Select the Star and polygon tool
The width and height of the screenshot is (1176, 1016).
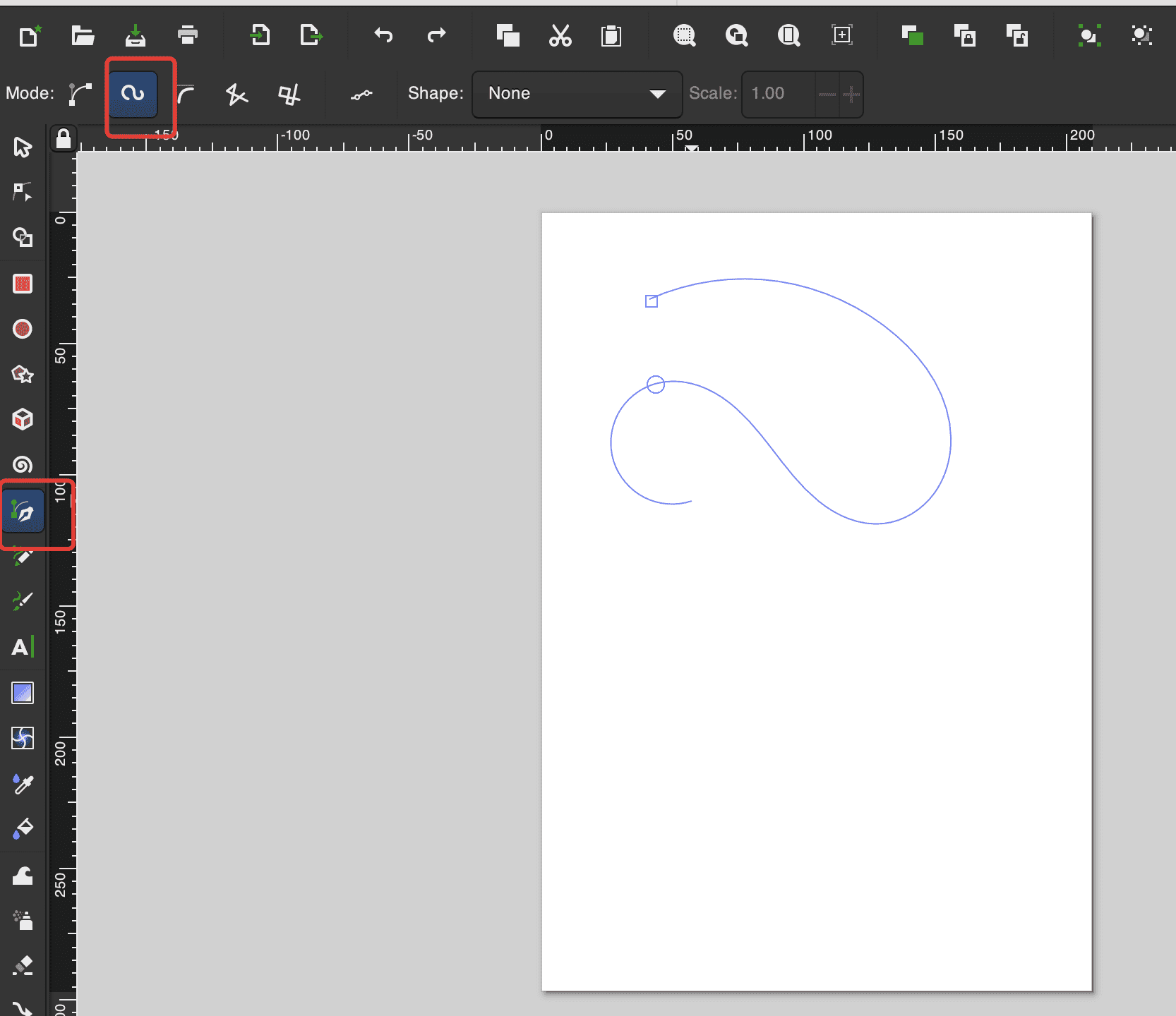point(23,374)
